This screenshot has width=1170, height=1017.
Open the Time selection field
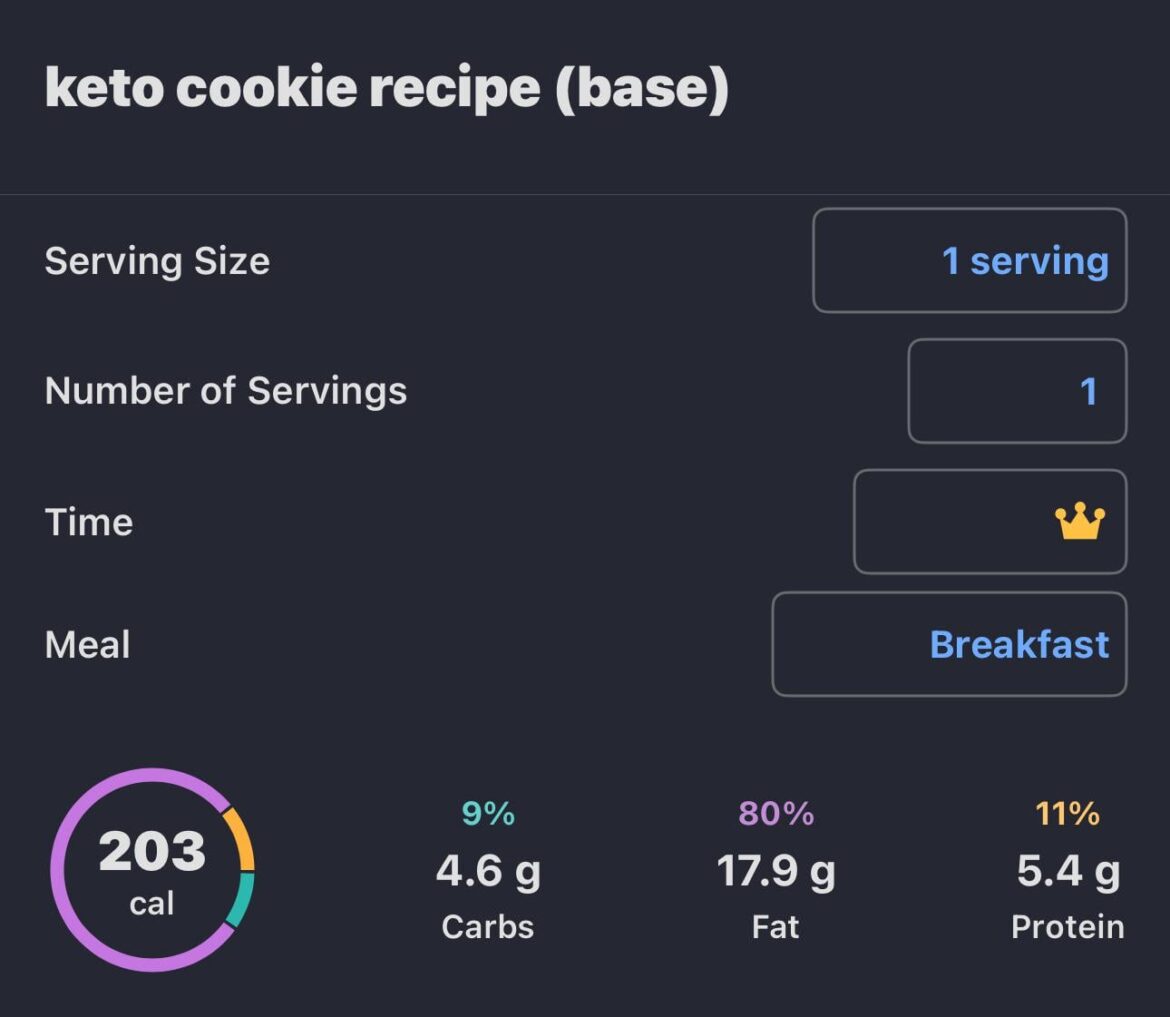click(x=990, y=521)
